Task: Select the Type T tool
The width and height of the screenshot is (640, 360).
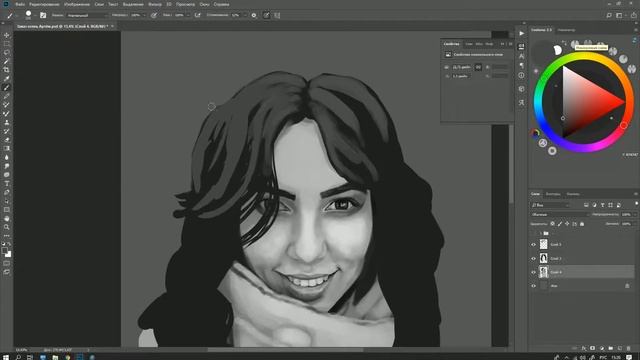Action: coord(7,183)
